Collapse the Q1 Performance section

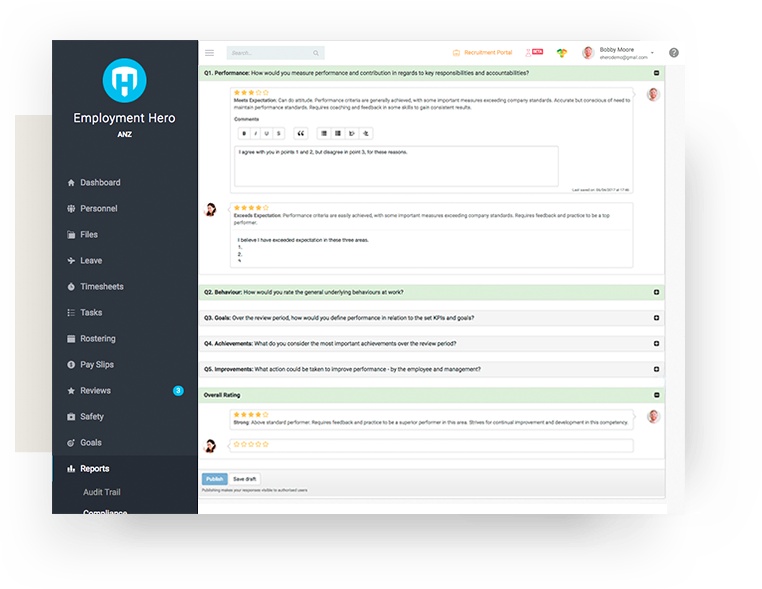pyautogui.click(x=657, y=73)
